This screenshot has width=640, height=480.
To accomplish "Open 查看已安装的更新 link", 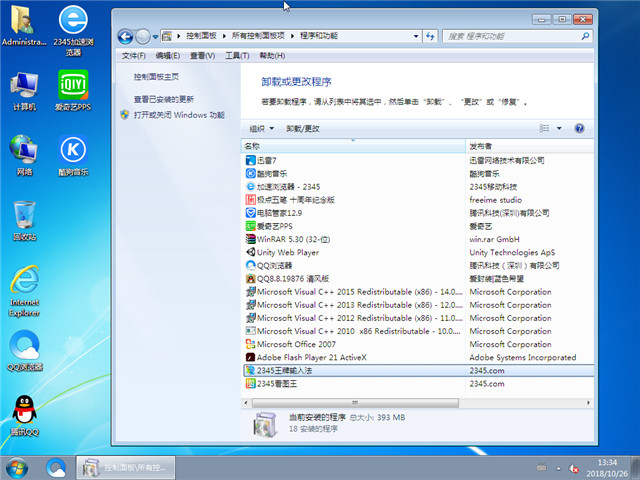I will click(x=164, y=99).
